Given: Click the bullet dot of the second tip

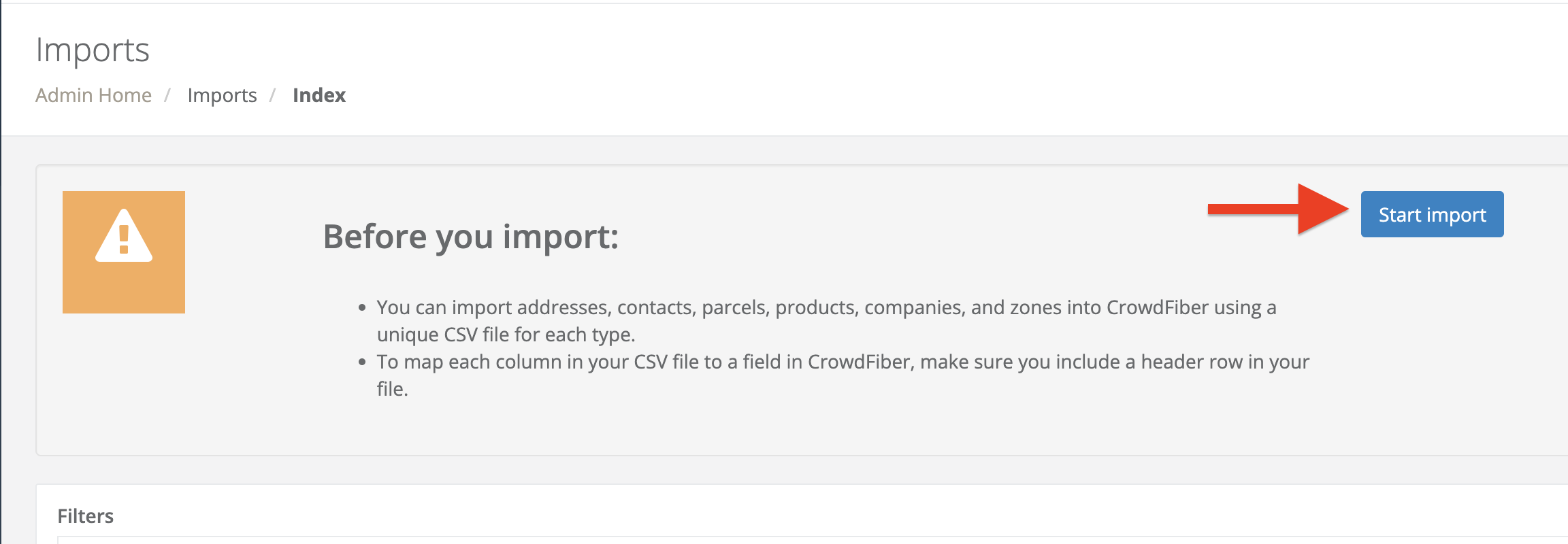Looking at the screenshot, I should pos(362,362).
